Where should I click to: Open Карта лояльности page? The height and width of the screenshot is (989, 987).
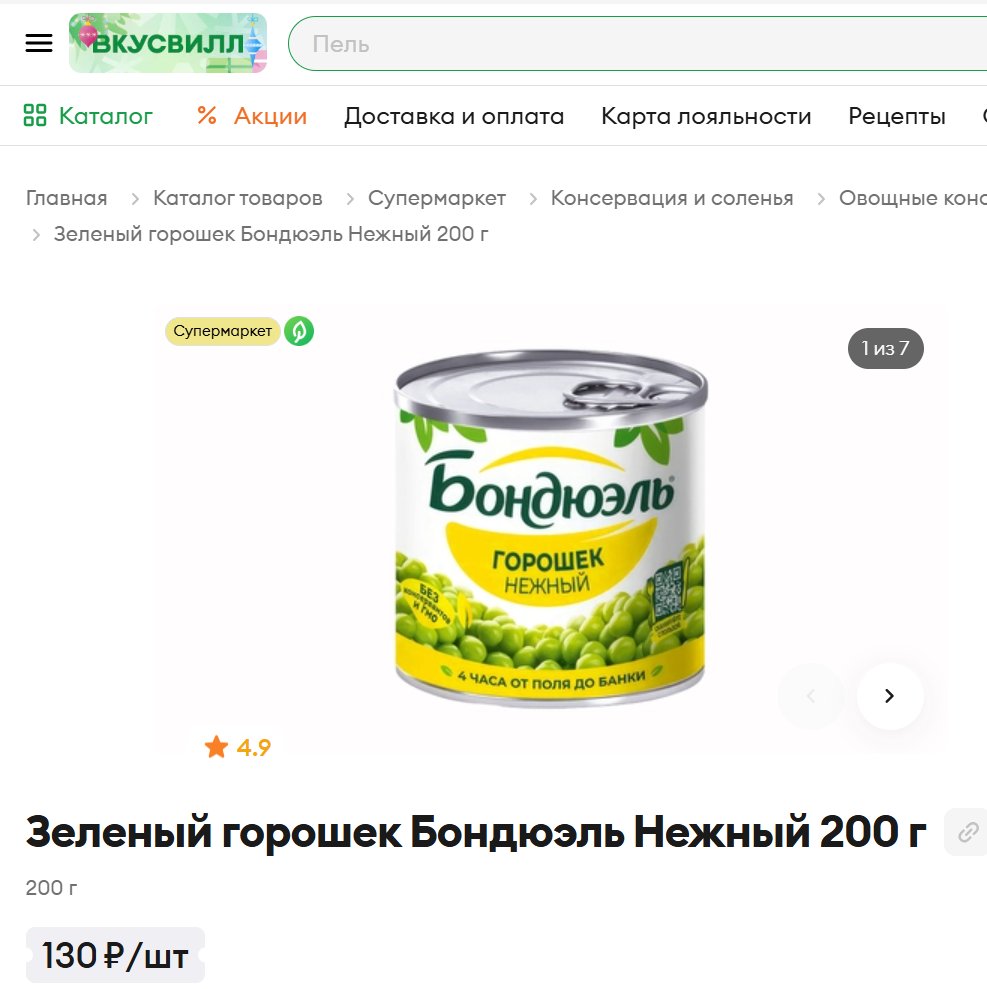(x=706, y=116)
